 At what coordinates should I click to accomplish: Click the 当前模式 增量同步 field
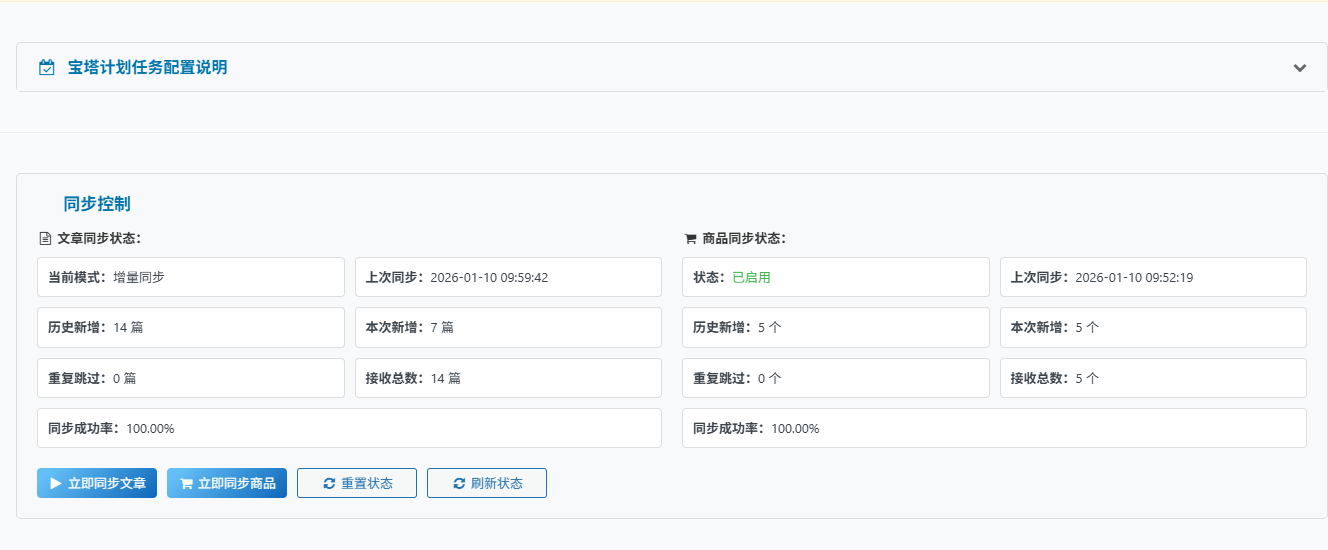190,277
